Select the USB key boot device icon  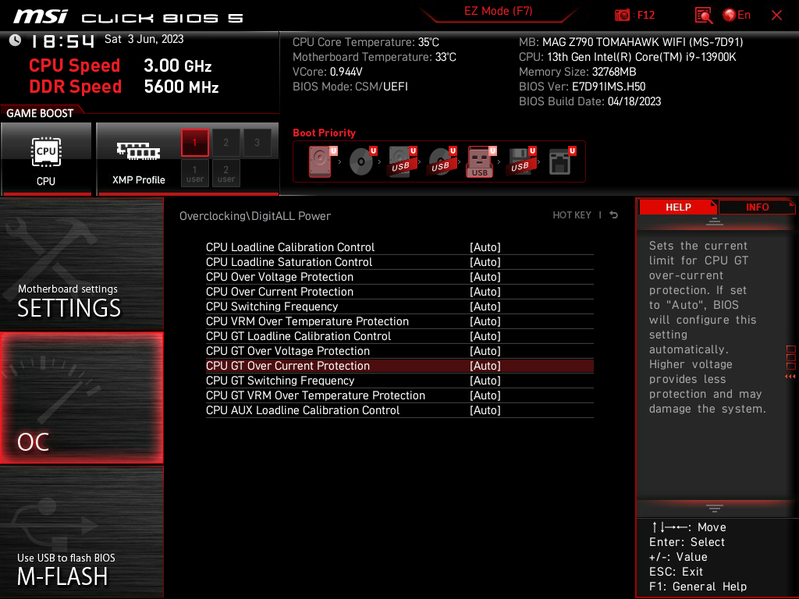481,161
